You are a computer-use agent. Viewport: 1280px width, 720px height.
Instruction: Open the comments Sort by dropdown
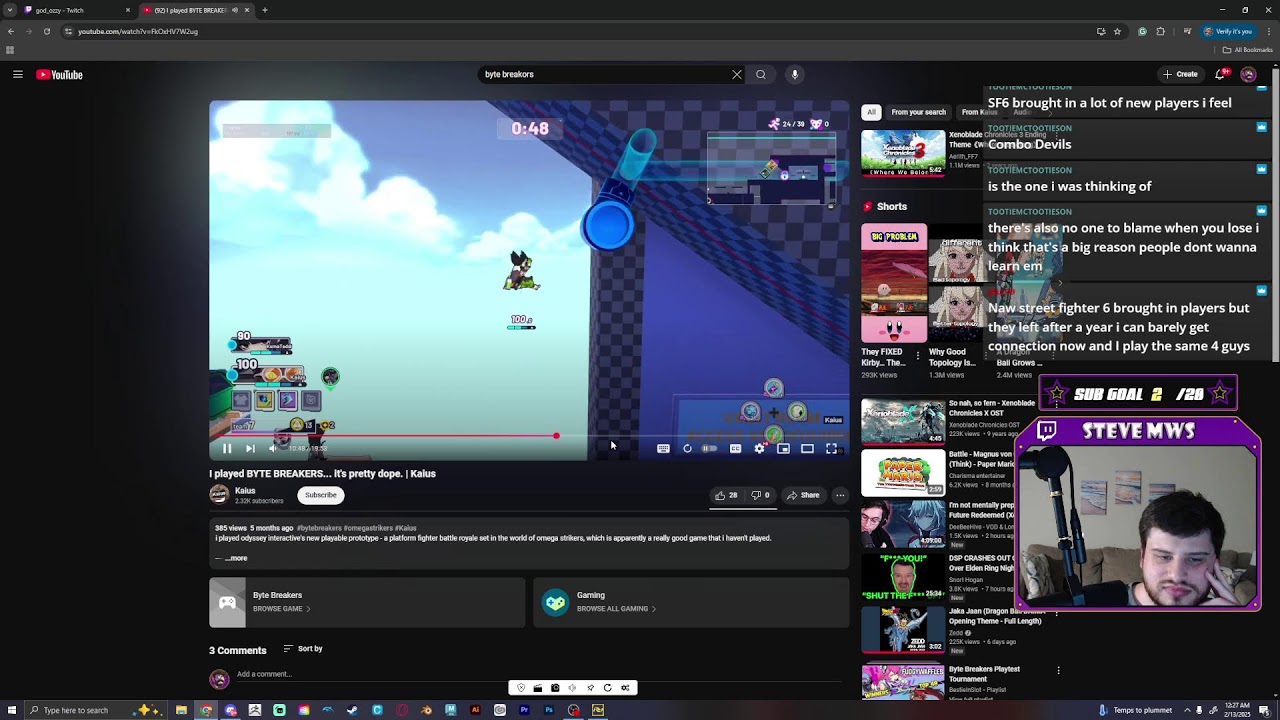[303, 649]
